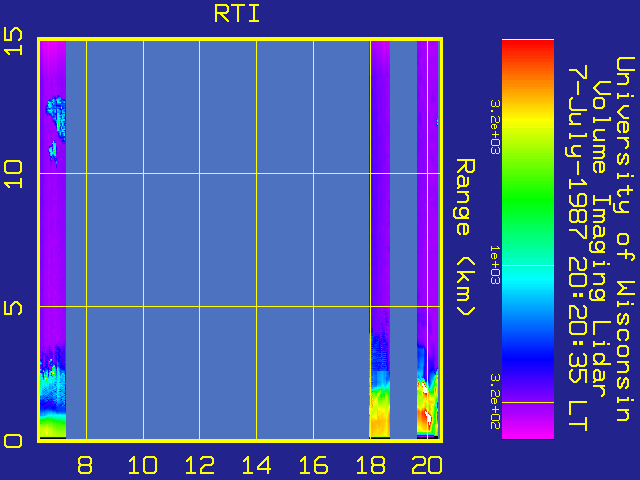640x480 pixels.
Task: Click the x-axis label 14
Action: 257,465
